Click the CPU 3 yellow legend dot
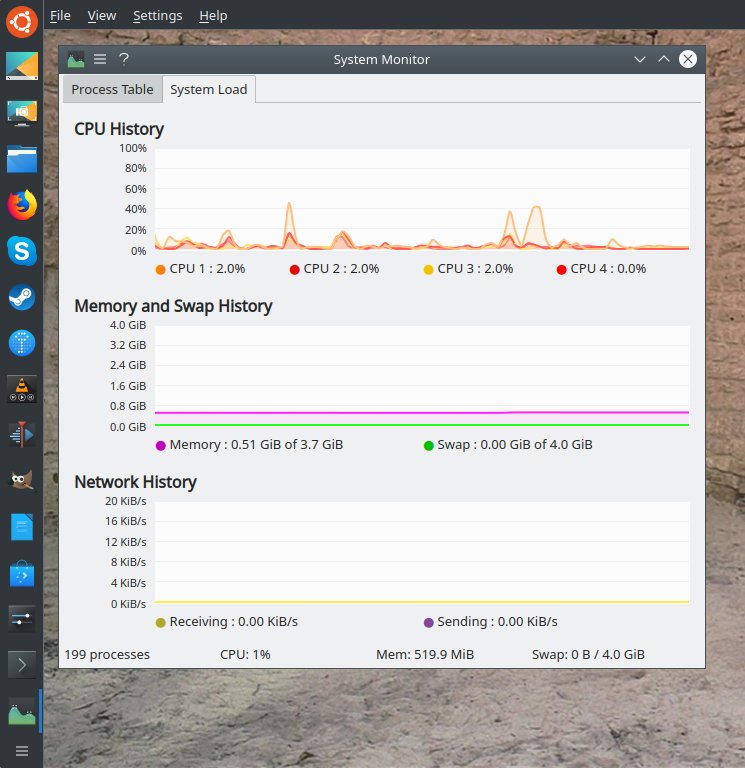745x768 pixels. tap(428, 269)
